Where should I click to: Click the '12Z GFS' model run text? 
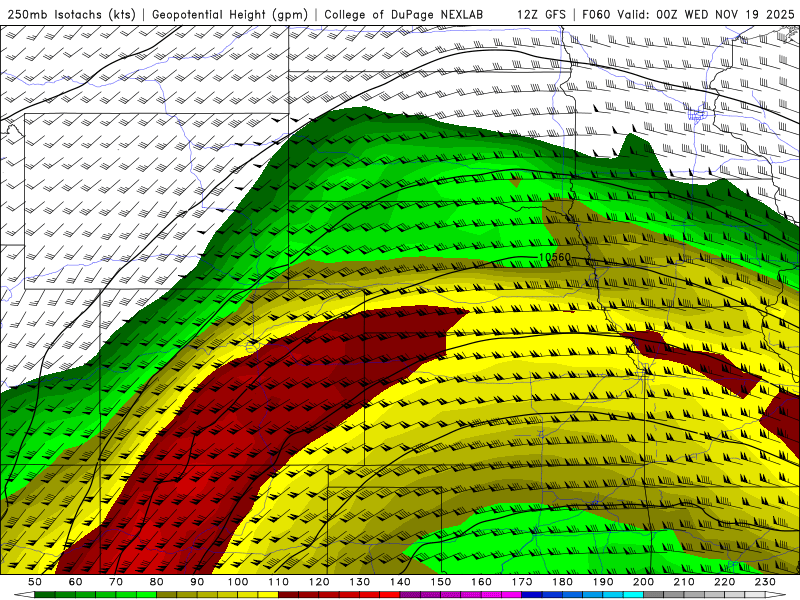click(x=541, y=15)
